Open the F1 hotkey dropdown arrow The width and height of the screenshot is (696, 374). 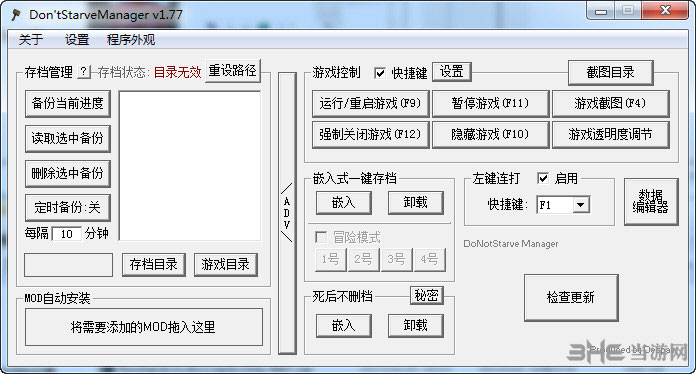[580, 205]
